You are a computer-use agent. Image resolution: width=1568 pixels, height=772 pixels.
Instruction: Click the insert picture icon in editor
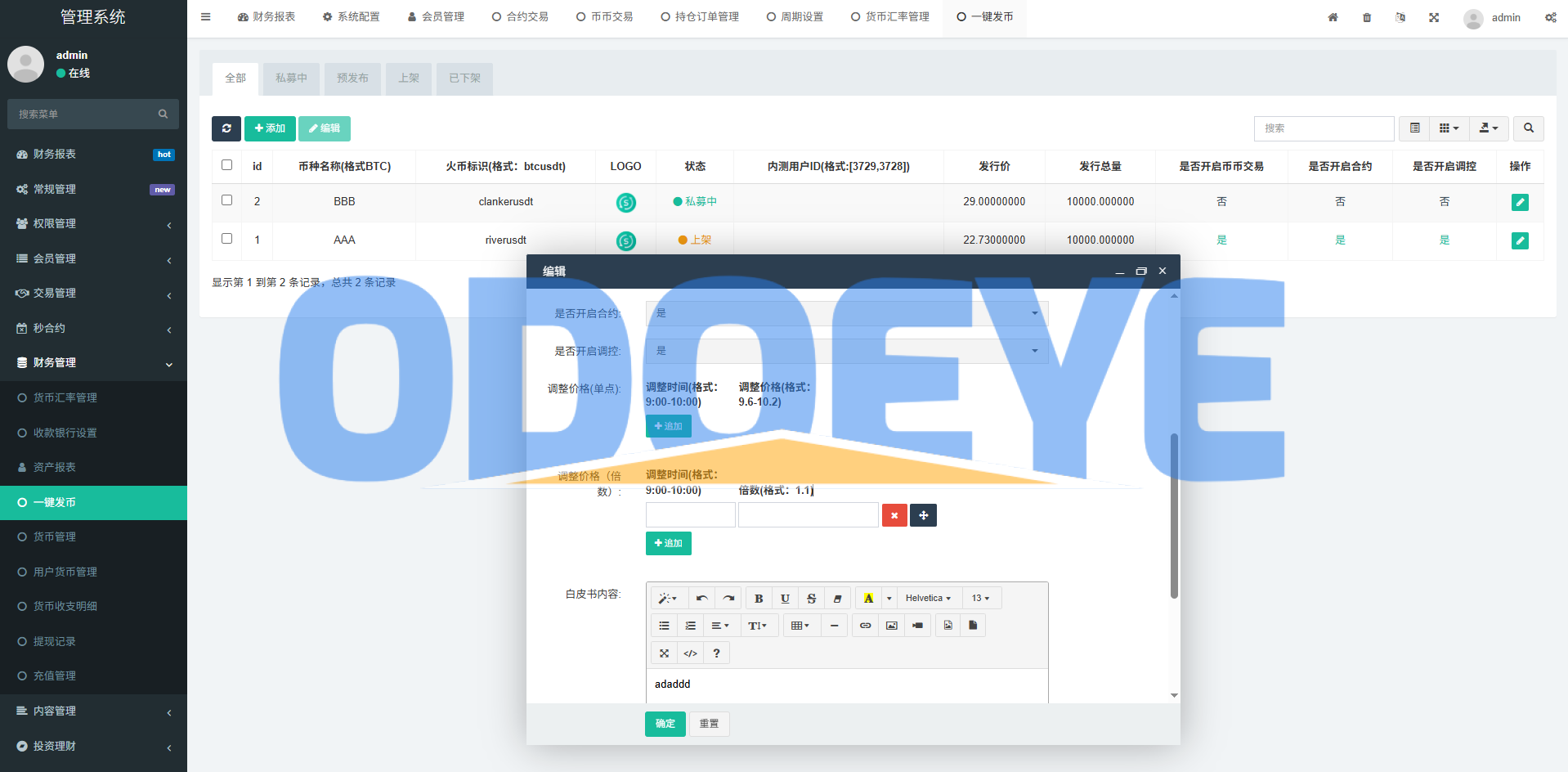[891, 626]
